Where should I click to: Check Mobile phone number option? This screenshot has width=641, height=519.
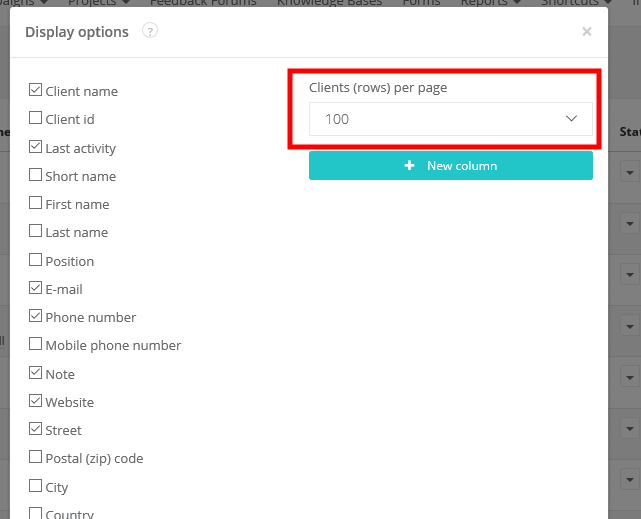click(x=36, y=345)
